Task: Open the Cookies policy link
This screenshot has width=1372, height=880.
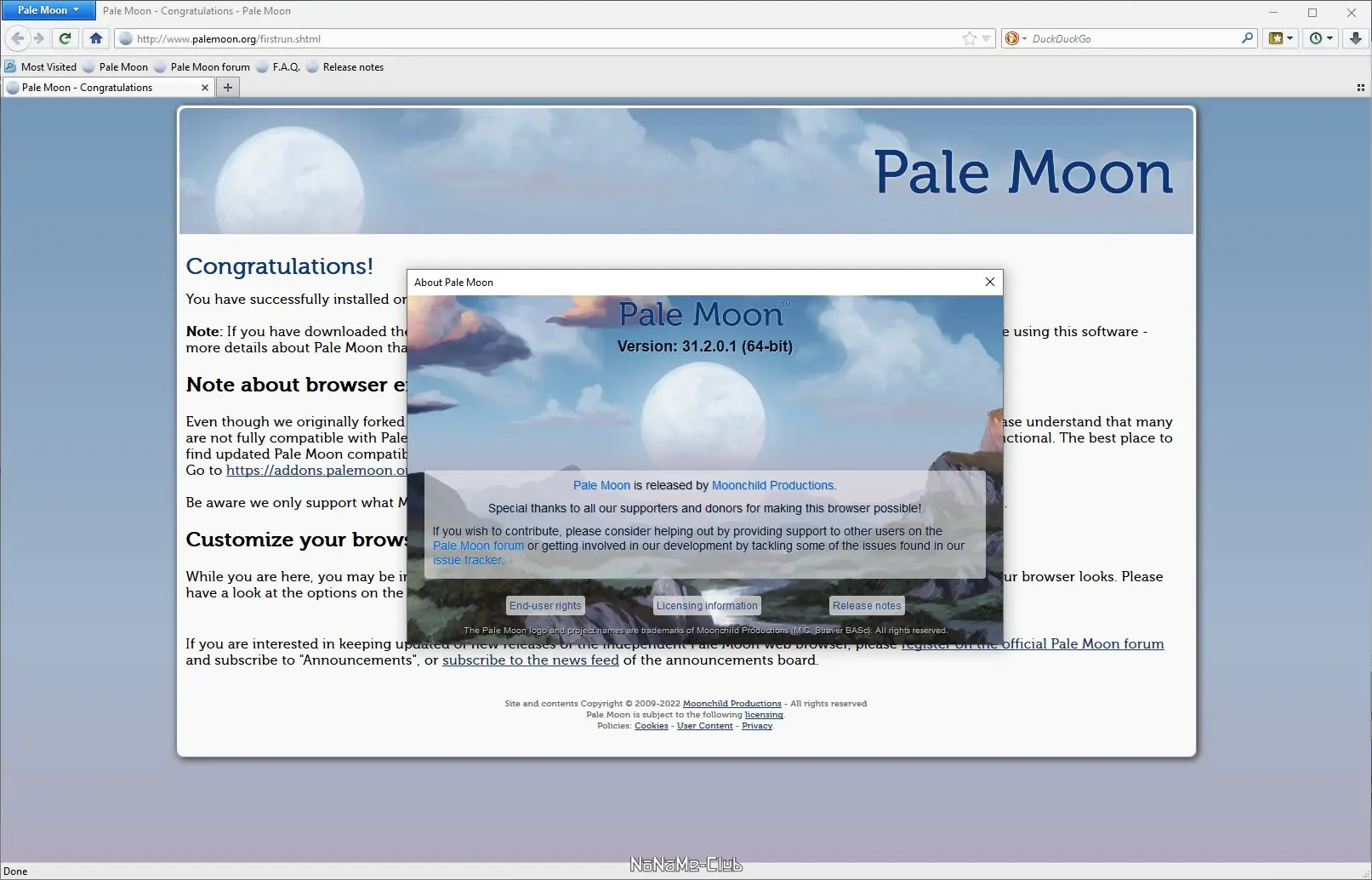Action: pyautogui.click(x=652, y=726)
